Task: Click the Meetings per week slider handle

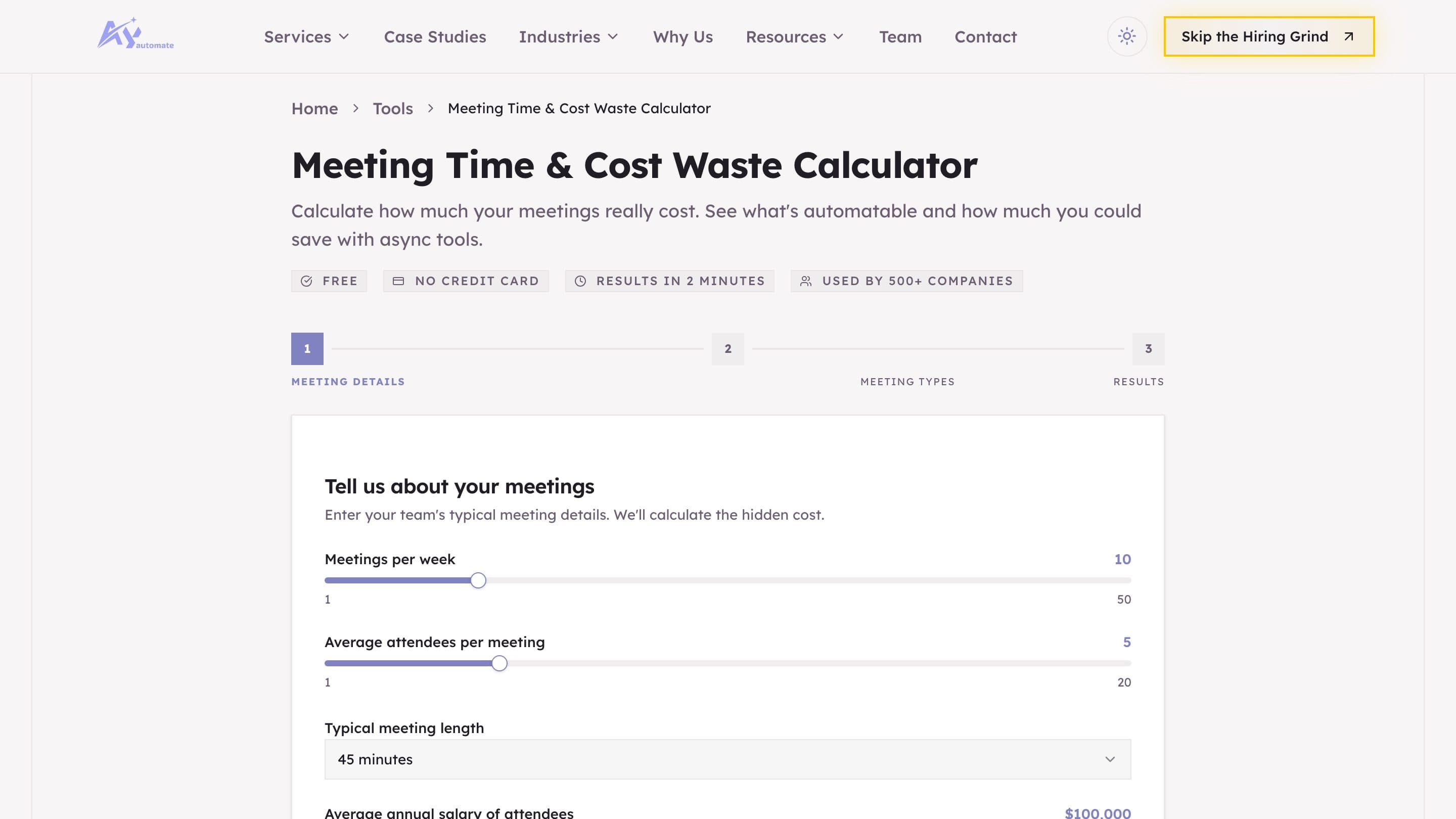Action: point(478,580)
